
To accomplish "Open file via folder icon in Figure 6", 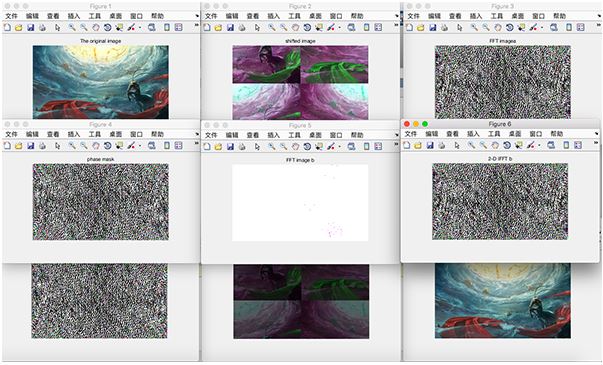I will (x=418, y=145).
